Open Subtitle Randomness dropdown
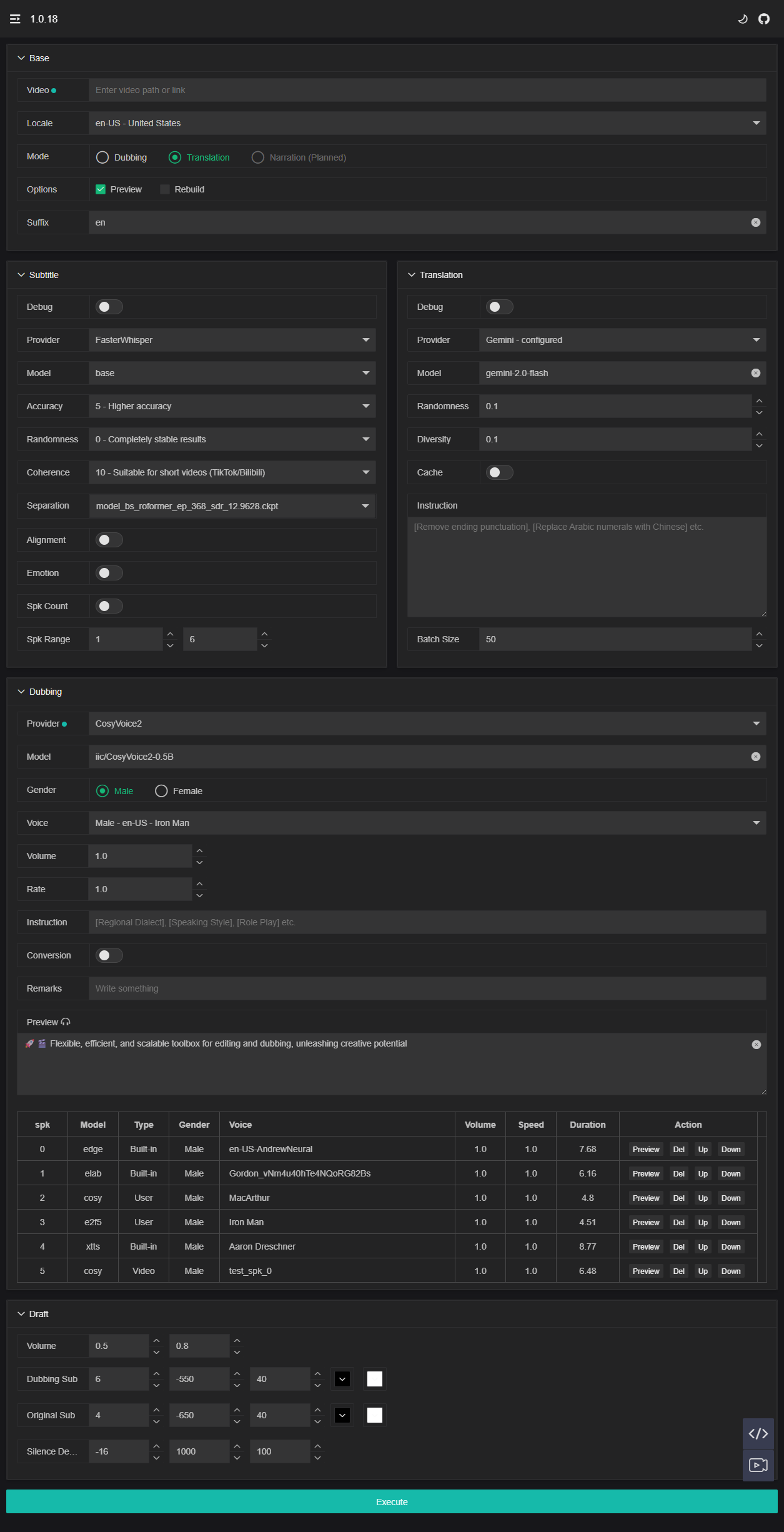Image resolution: width=784 pixels, height=1532 pixels. pos(232,439)
